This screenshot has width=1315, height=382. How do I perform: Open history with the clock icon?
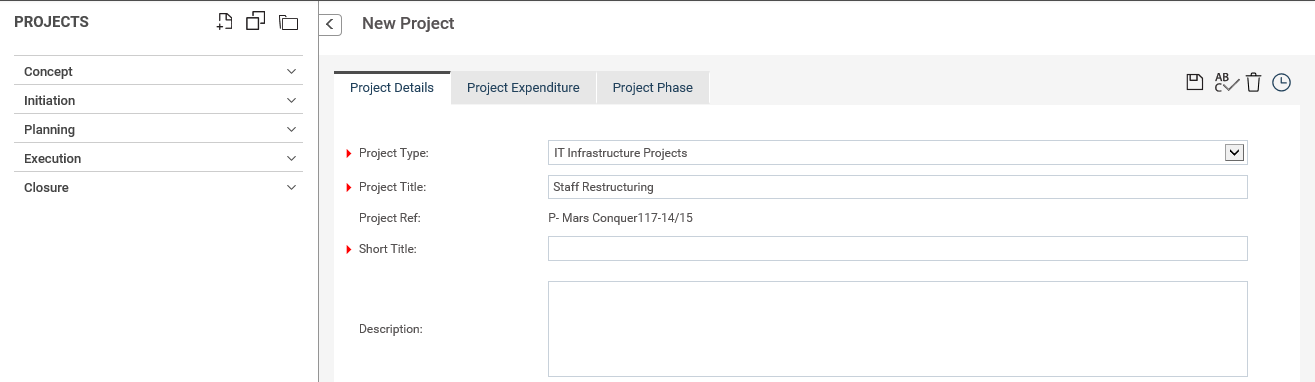pyautogui.click(x=1281, y=83)
